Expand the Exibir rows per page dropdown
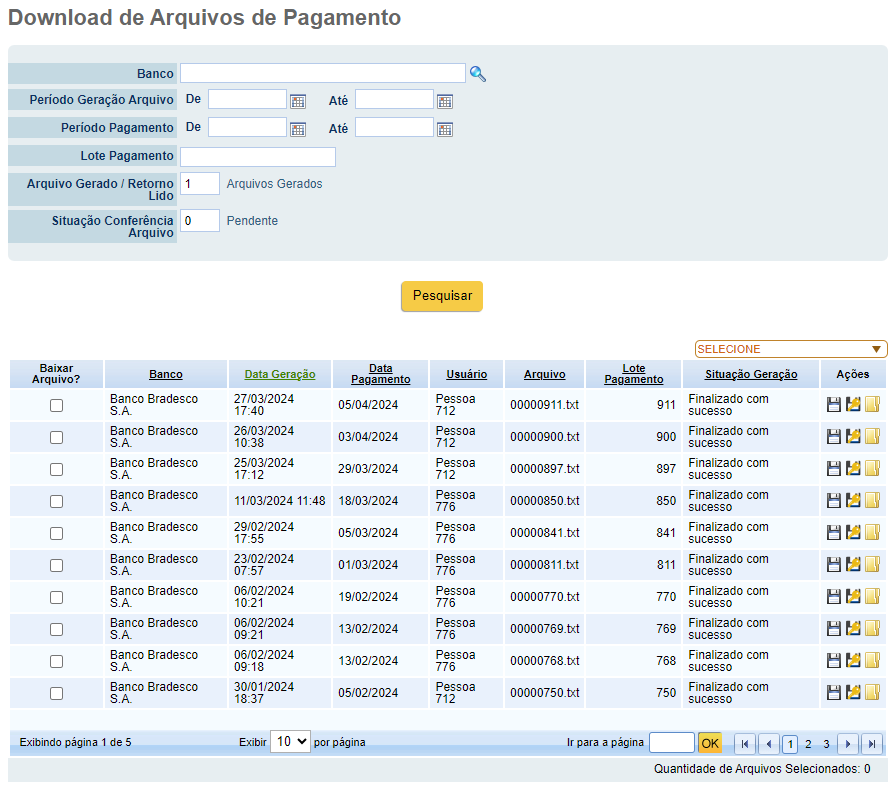This screenshot has height=795, width=894. click(290, 741)
